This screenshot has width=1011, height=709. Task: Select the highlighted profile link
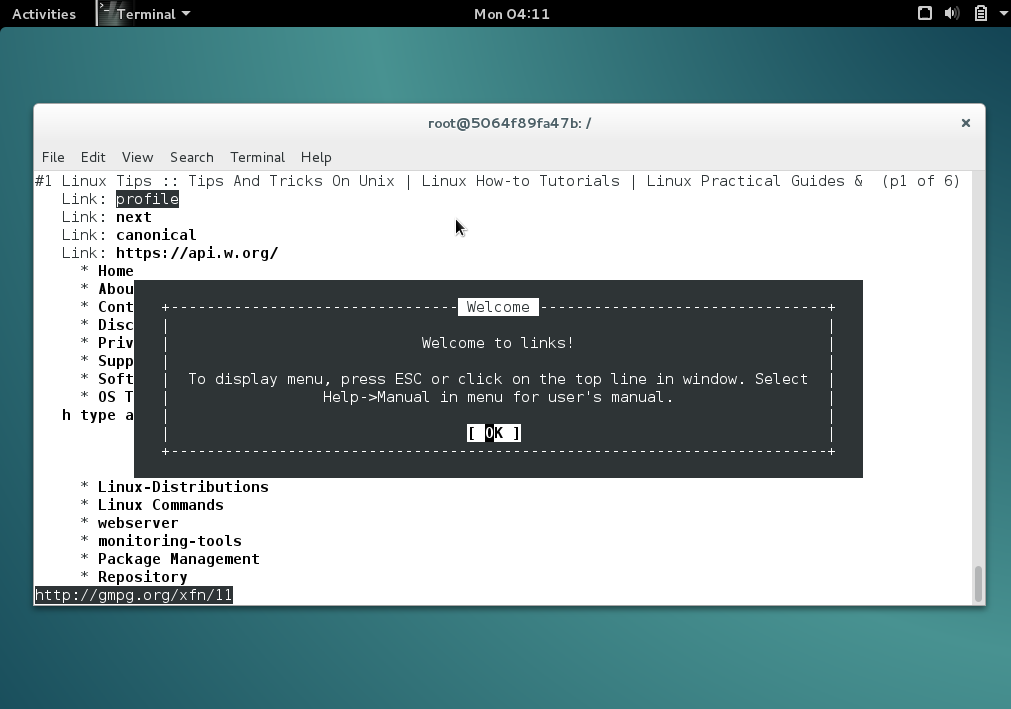tap(147, 198)
